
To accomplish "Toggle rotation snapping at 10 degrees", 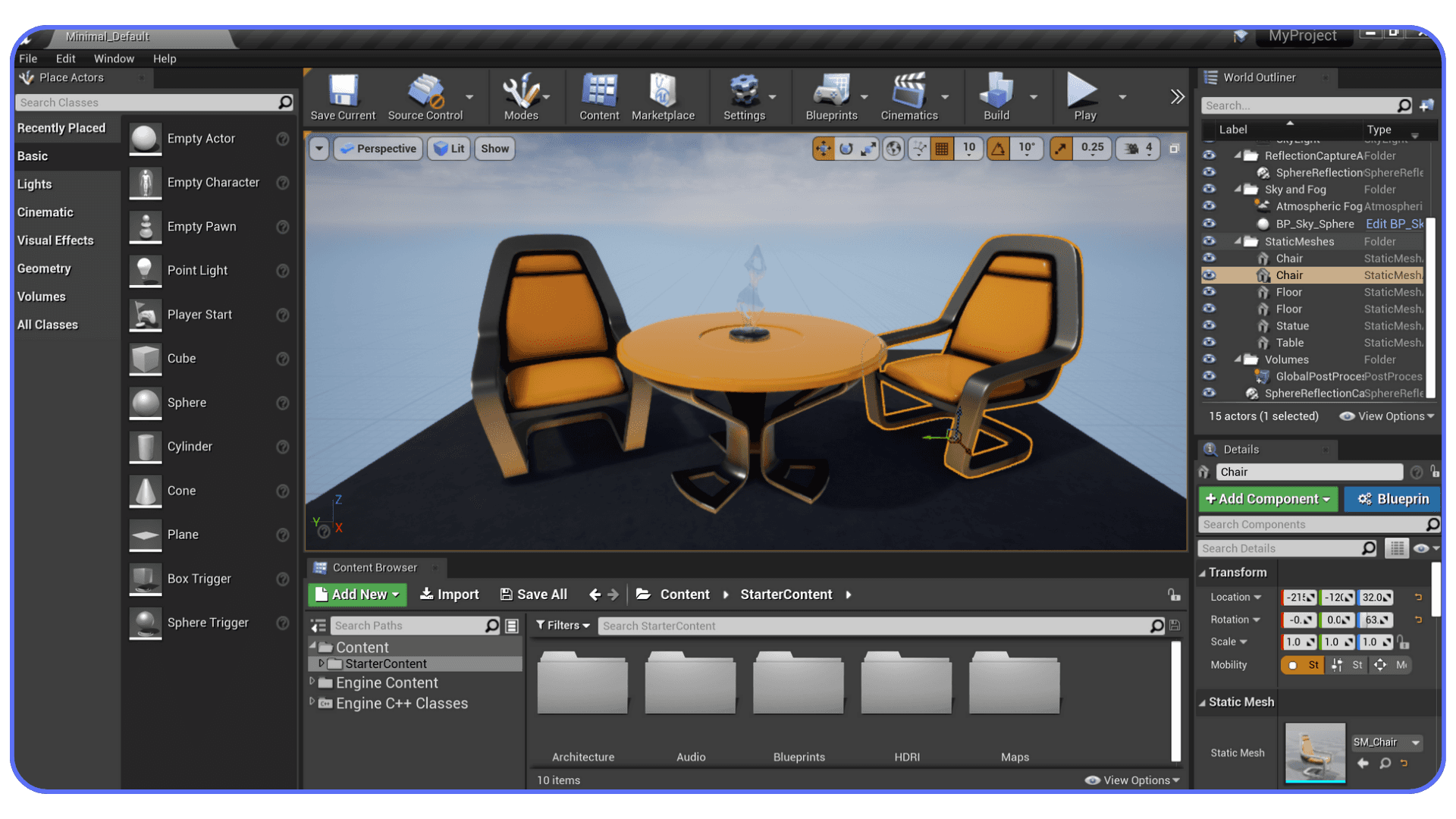I will tap(999, 149).
